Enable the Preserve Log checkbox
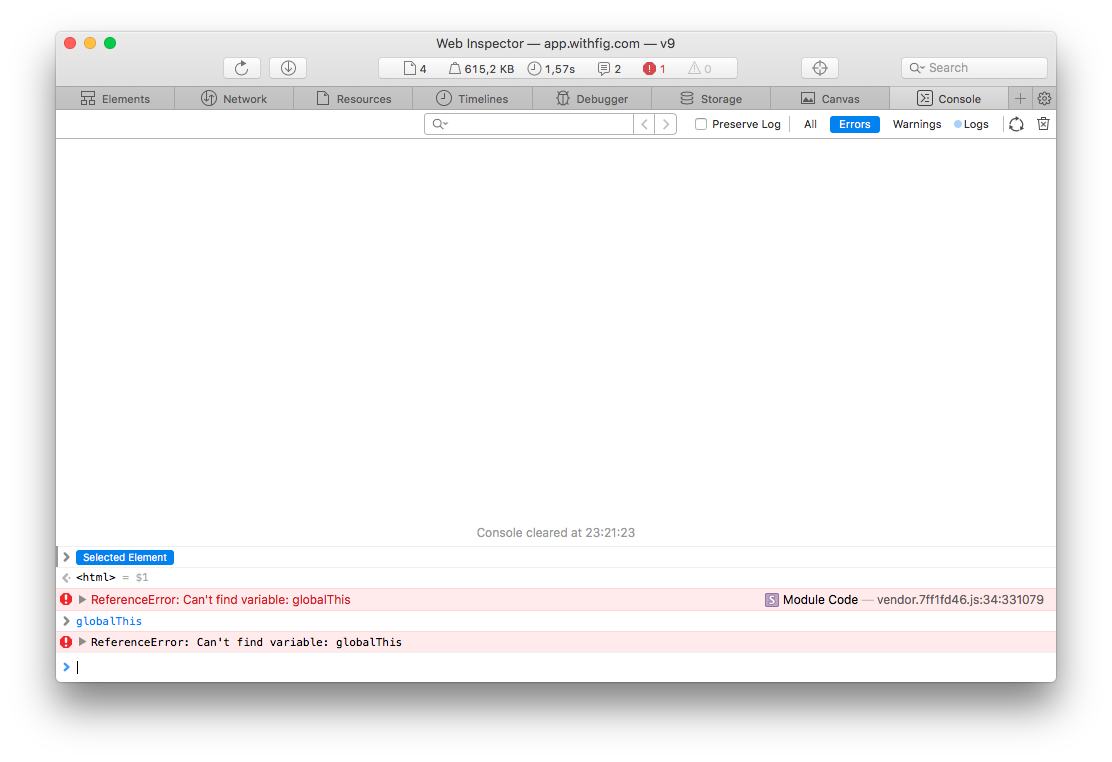Screen dimensions: 1112x762 [x=700, y=123]
